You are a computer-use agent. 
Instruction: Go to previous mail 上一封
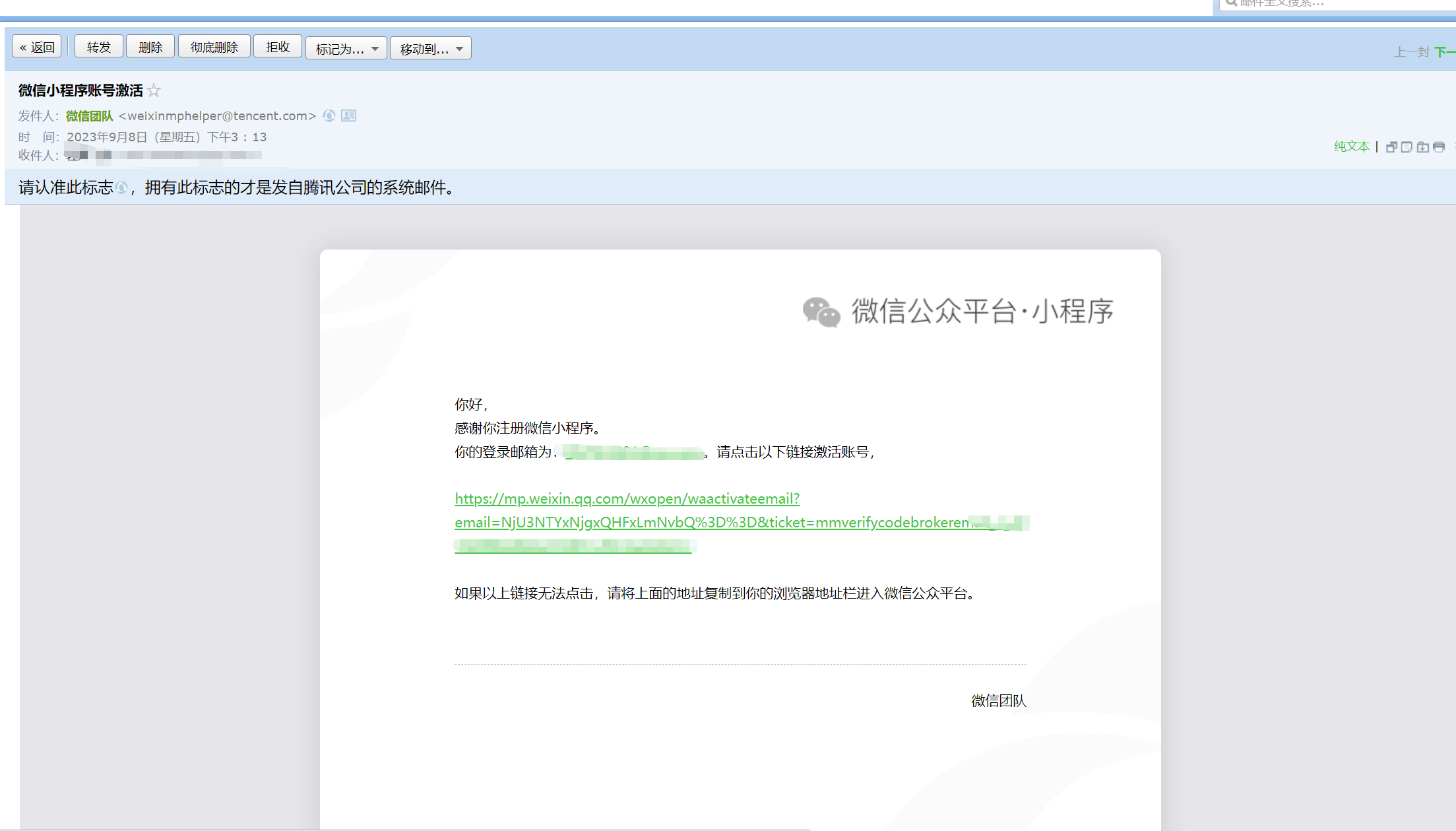[x=1412, y=51]
